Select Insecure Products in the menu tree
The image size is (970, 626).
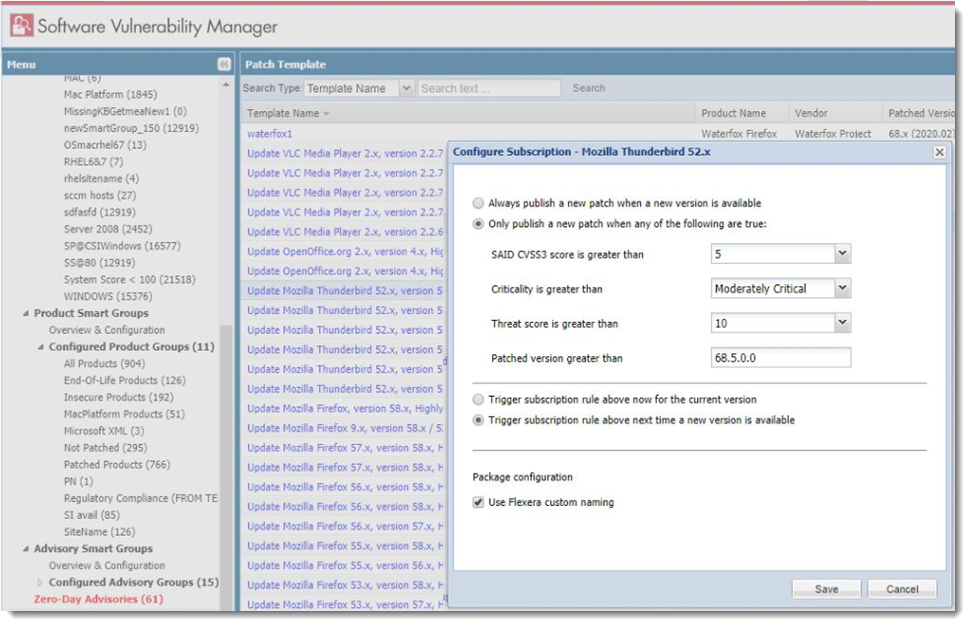[104, 397]
